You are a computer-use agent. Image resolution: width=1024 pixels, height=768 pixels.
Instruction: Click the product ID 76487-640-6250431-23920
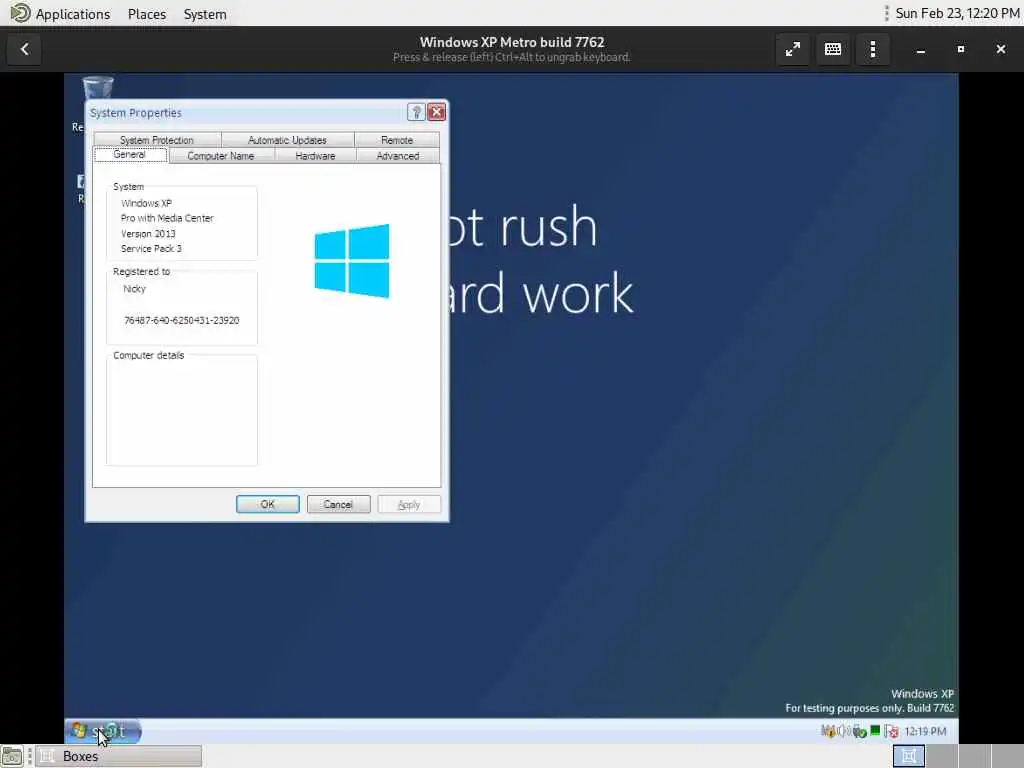[182, 320]
